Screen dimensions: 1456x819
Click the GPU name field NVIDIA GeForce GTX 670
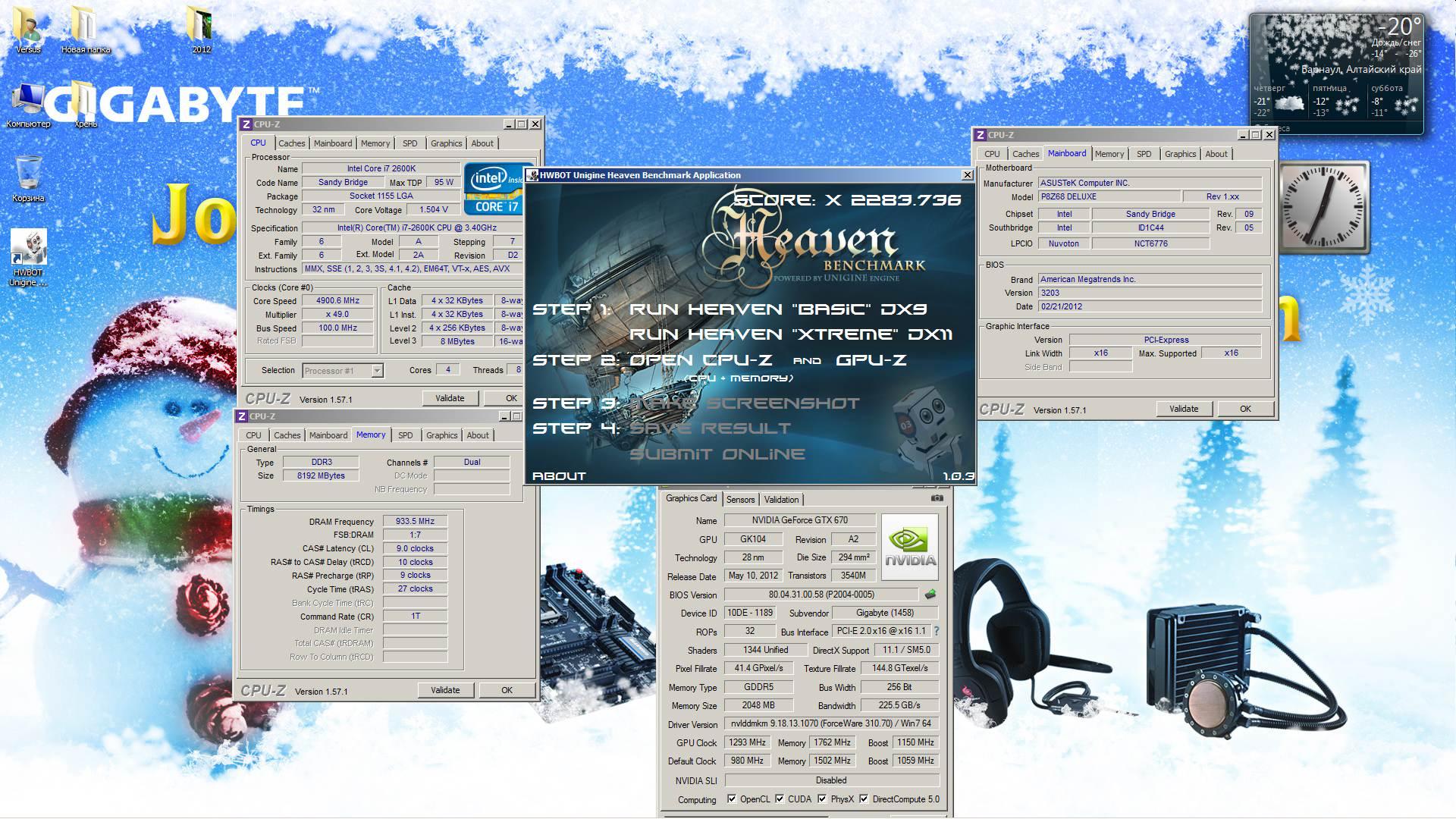[800, 520]
